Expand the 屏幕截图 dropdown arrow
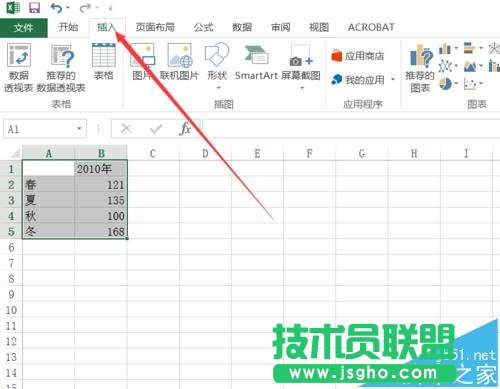Viewport: 500px width, 389px height. pos(302,88)
